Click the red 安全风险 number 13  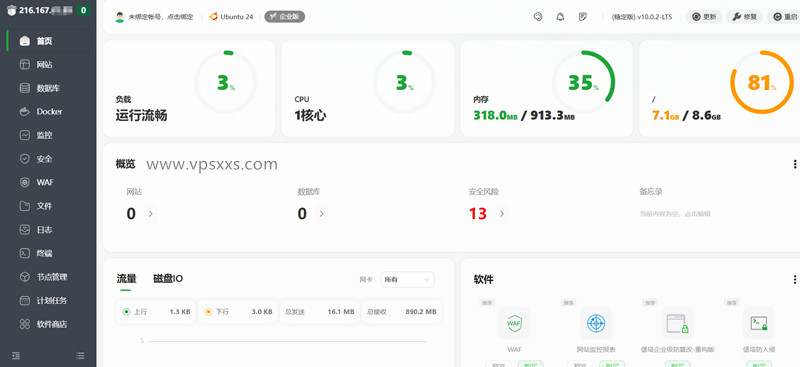coord(478,214)
